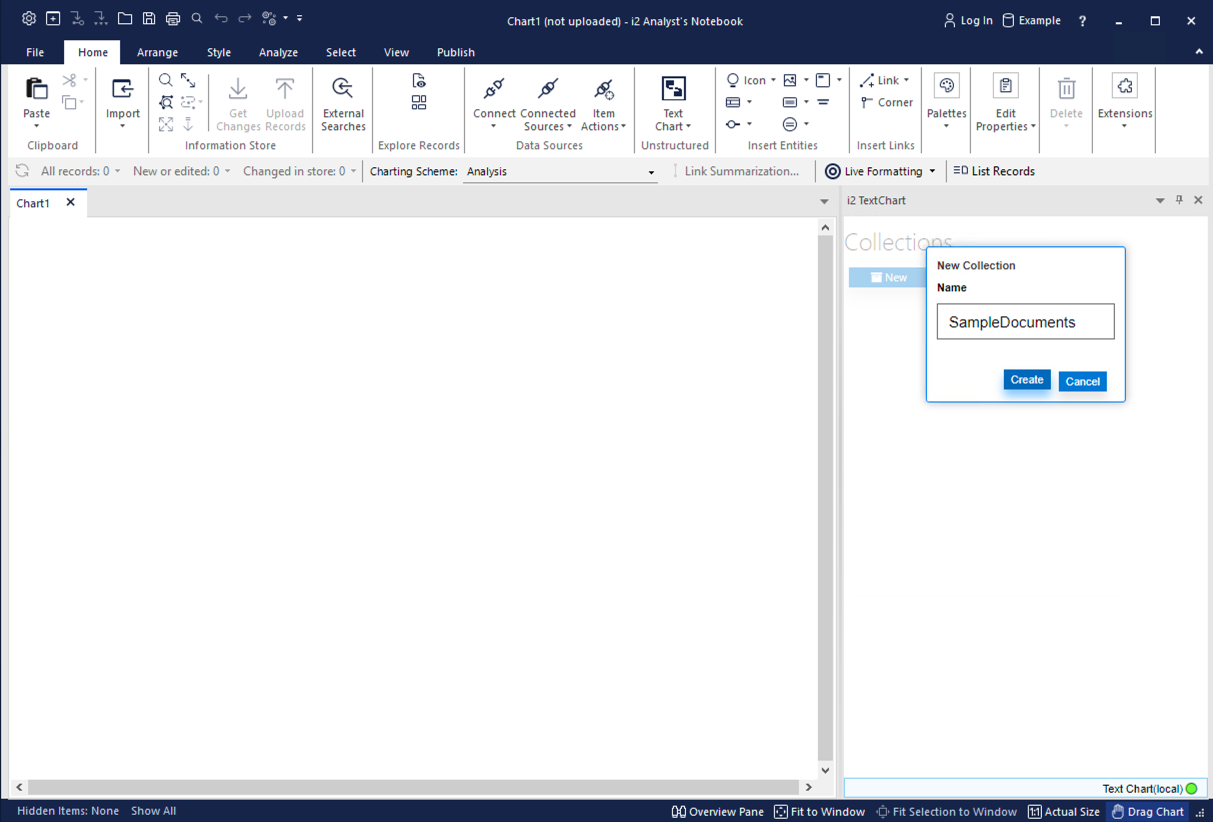Enable Drag Chart mode

[x=1148, y=812]
